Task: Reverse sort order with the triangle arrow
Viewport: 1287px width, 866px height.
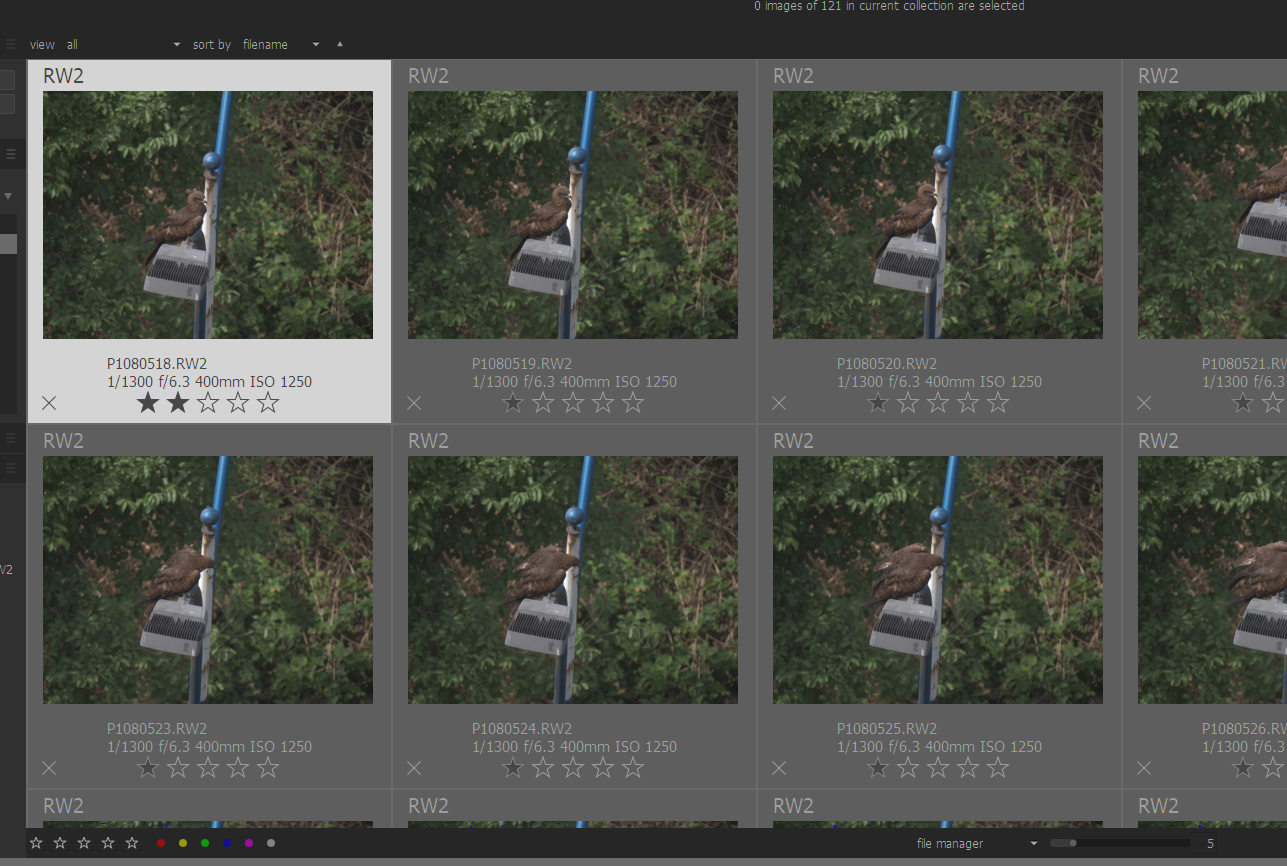Action: coord(340,44)
